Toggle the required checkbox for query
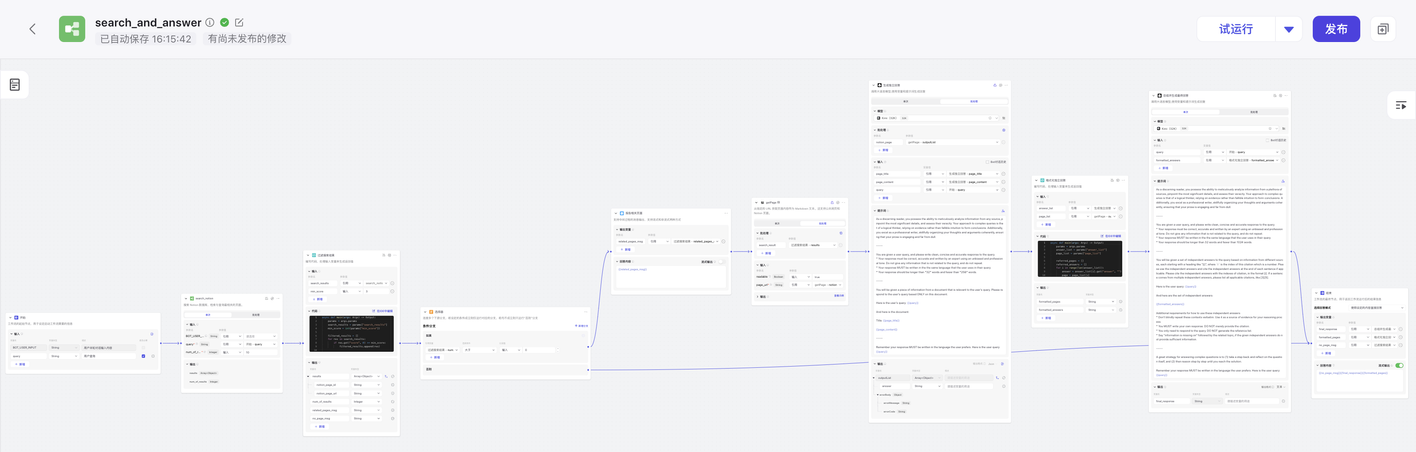Screen dimensions: 1416x452 coord(143,355)
